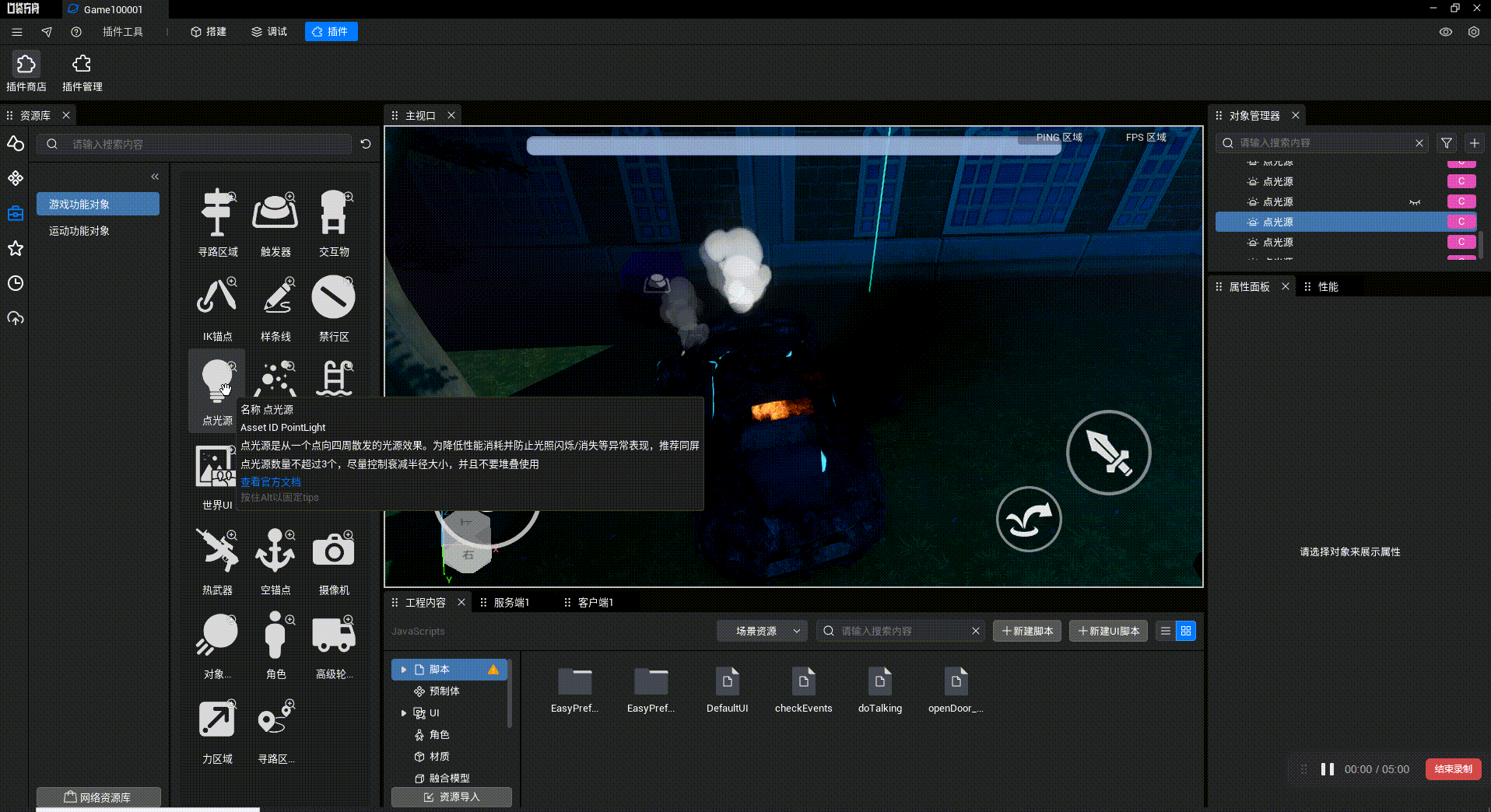Click 新建脚本 new script button
This screenshot has width=1491, height=812.
click(x=1027, y=632)
